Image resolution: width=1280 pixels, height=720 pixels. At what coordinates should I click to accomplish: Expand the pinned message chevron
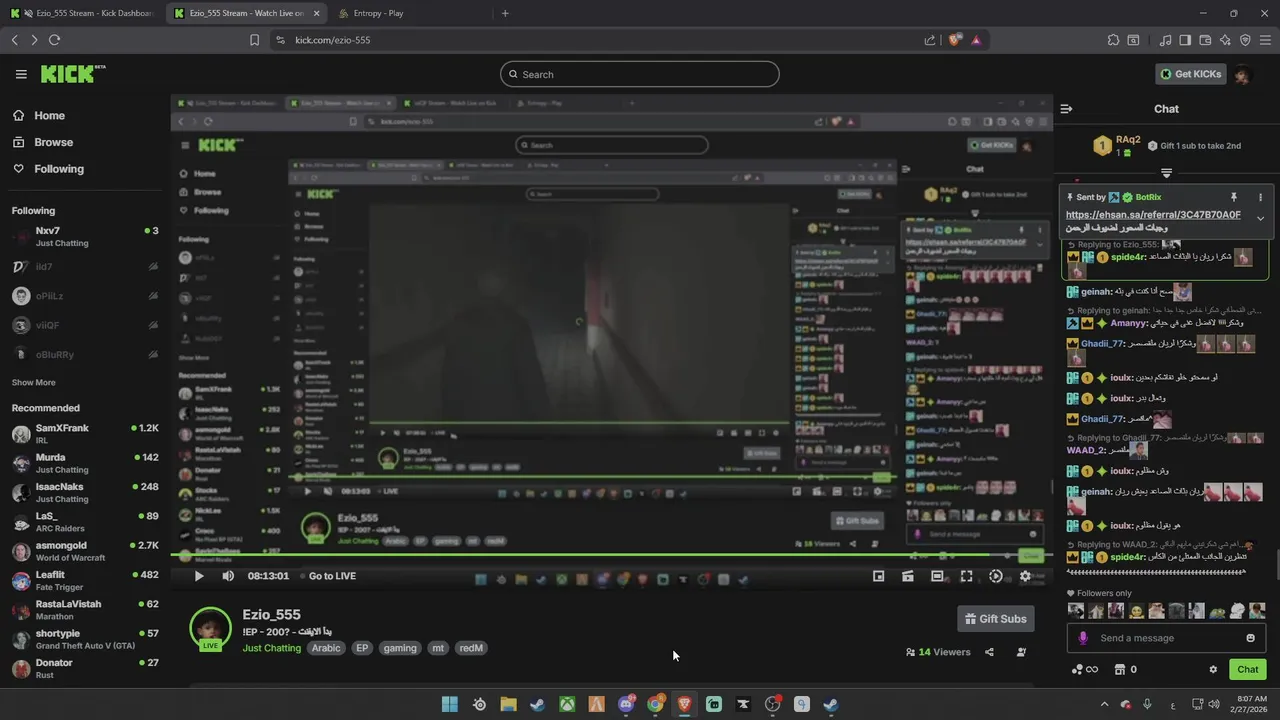click(1260, 218)
